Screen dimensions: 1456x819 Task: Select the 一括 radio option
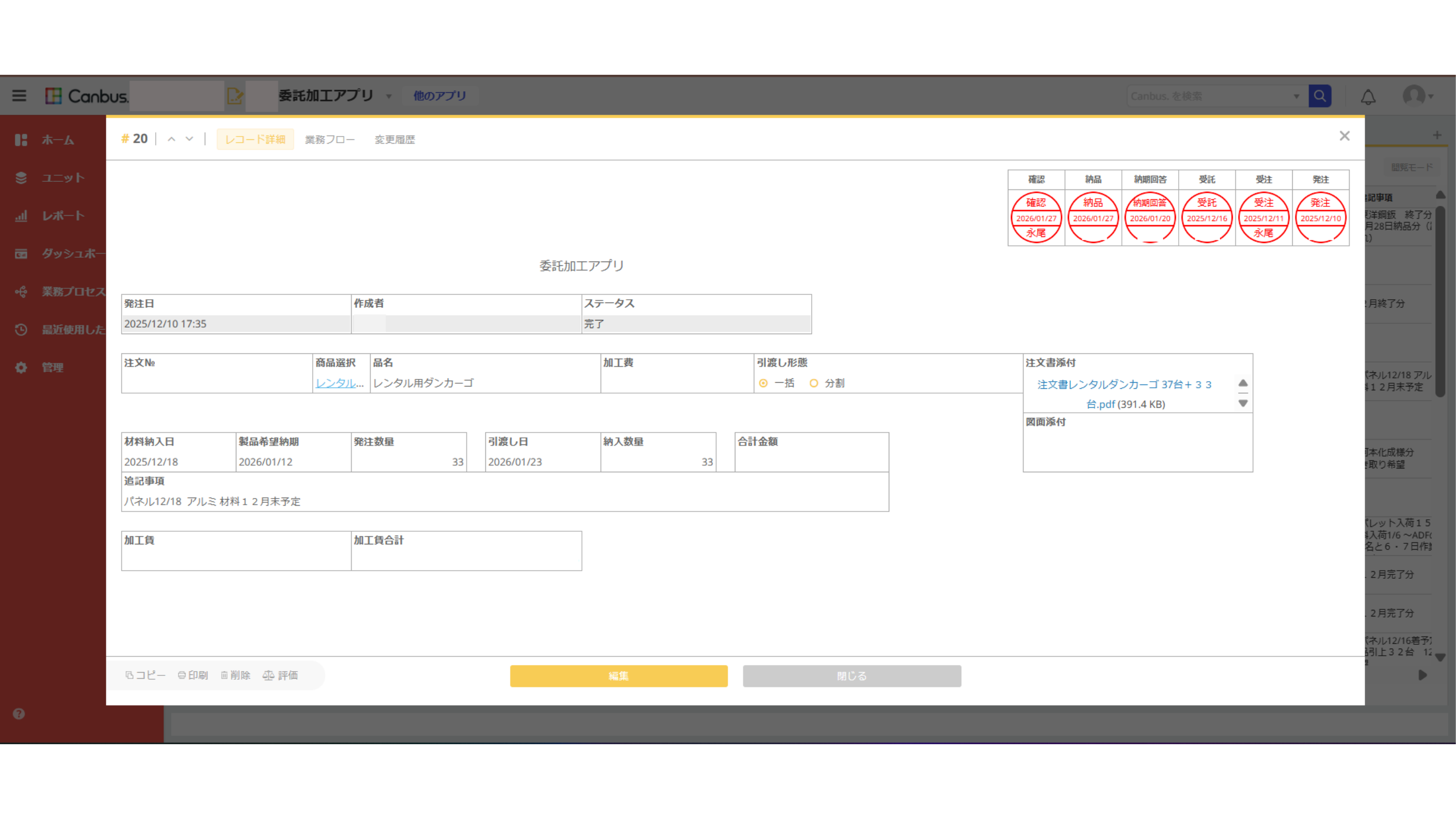[764, 383]
